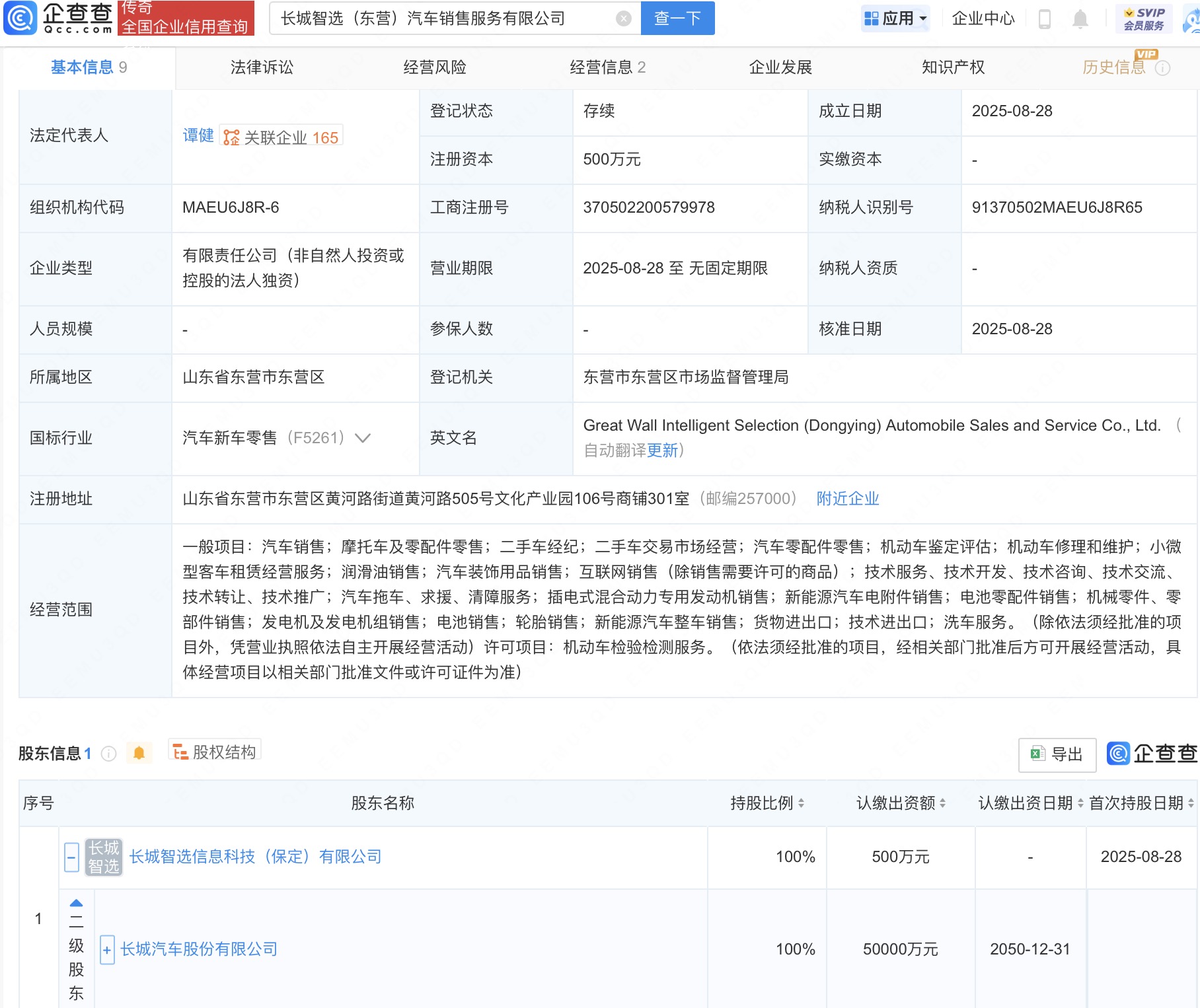The height and width of the screenshot is (1008, 1200).
Task: Expand the 汽车新车零售 industry chevron
Action: pos(363,438)
